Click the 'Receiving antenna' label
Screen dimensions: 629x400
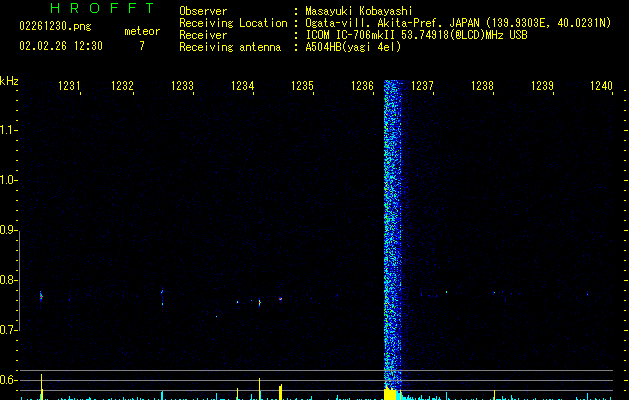click(x=230, y=47)
